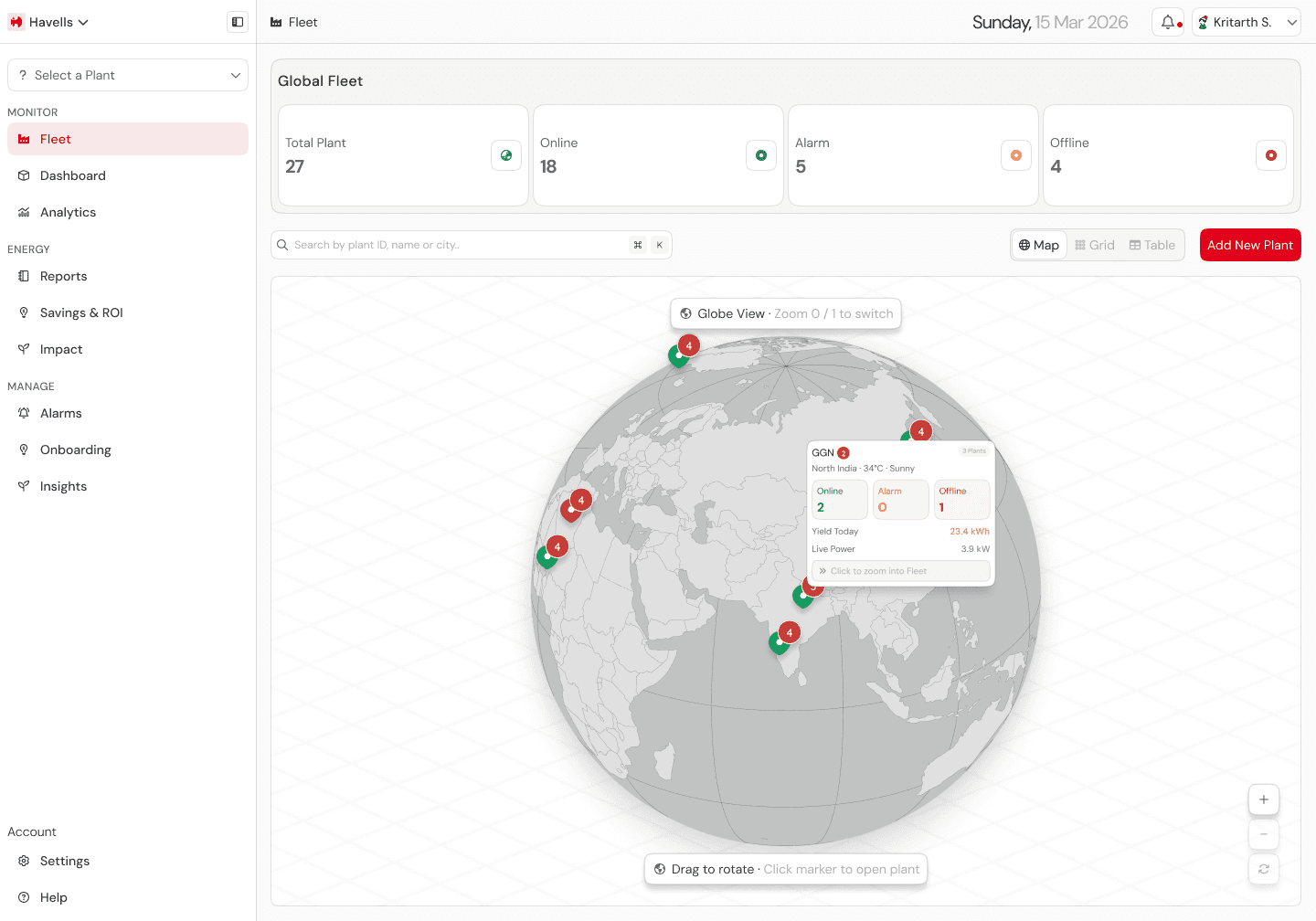Click the Online 18 card

(x=658, y=155)
